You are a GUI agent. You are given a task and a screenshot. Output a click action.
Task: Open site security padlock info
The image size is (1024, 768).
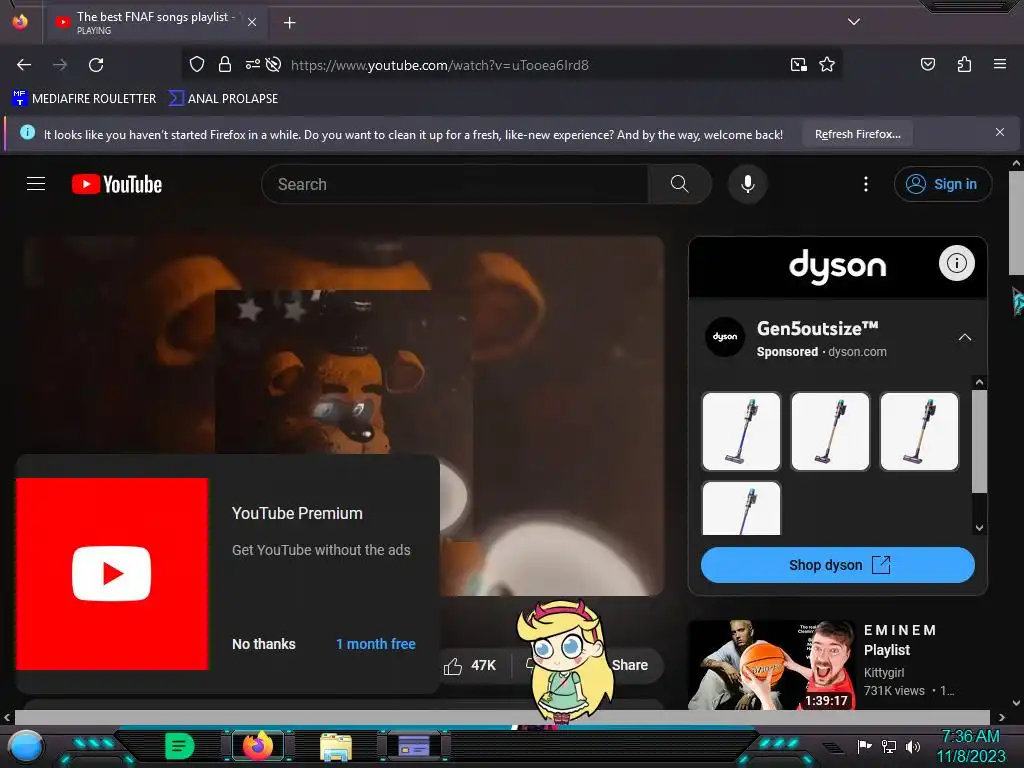[225, 64]
